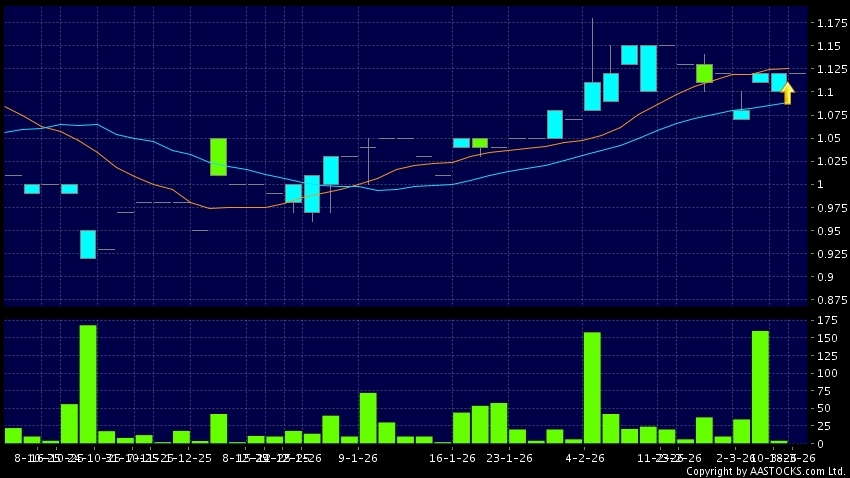The height and width of the screenshot is (478, 850).
Task: Click the lowest cyan candlestick near 0.925
Action: pos(88,244)
